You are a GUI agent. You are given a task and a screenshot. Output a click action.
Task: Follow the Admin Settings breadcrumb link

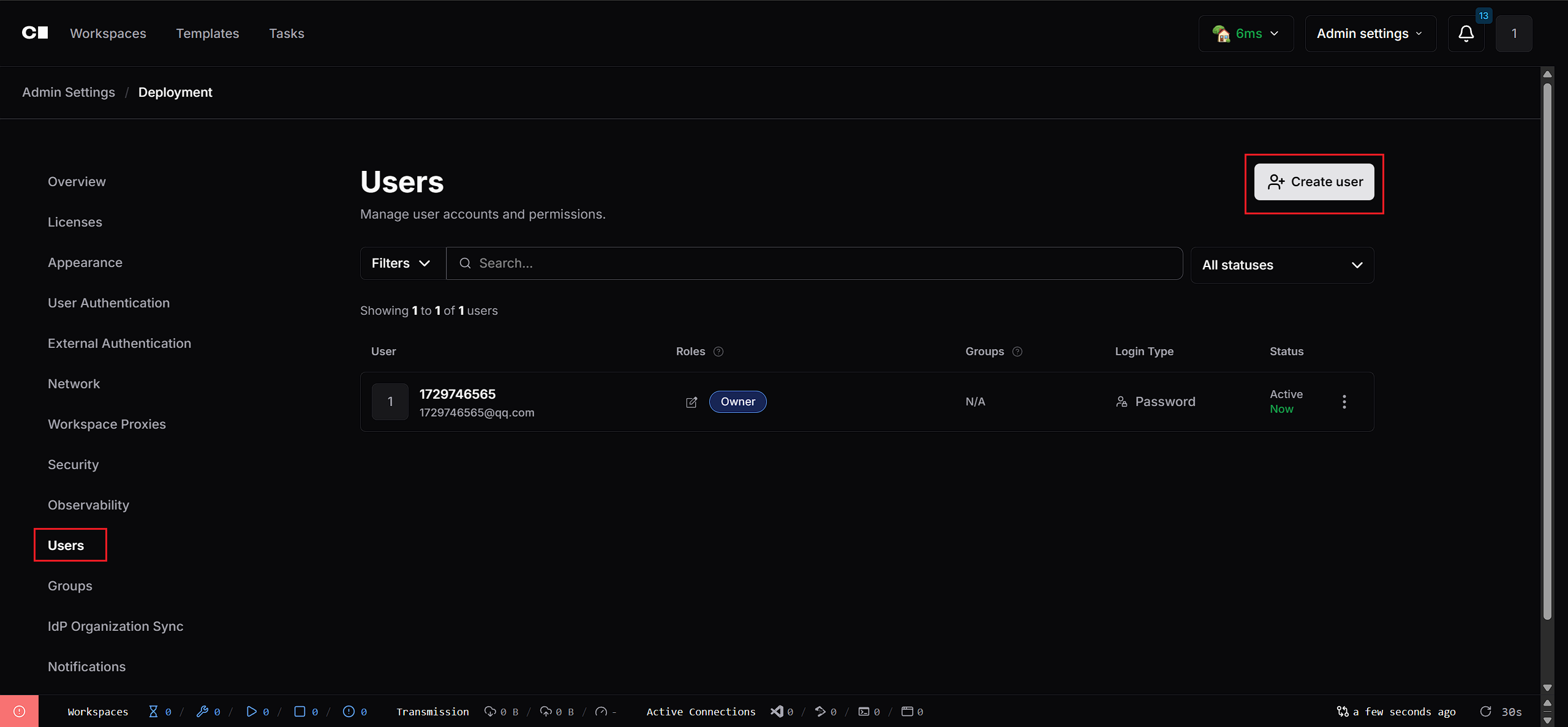(x=69, y=92)
